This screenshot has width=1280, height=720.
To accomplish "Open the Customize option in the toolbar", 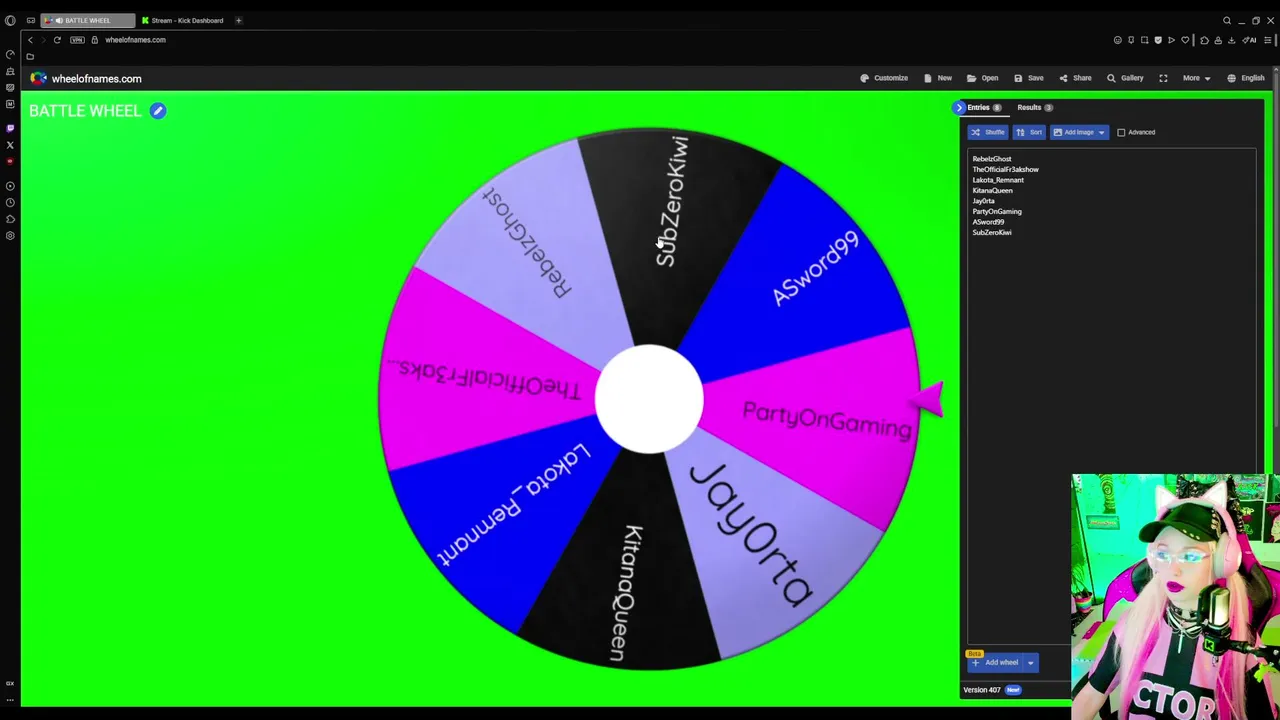I will 884,78.
